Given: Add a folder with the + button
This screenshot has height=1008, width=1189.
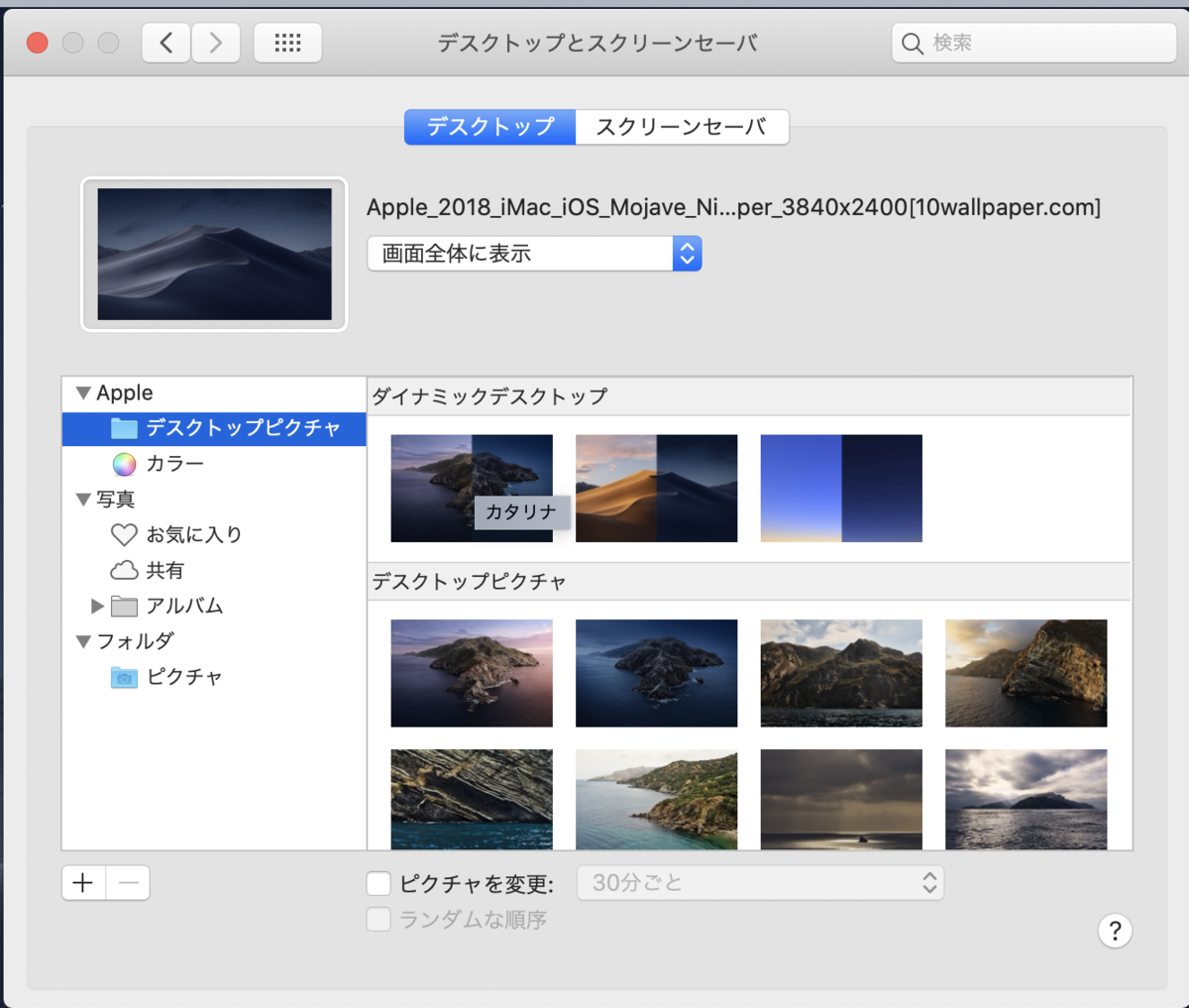Looking at the screenshot, I should pyautogui.click(x=83, y=882).
